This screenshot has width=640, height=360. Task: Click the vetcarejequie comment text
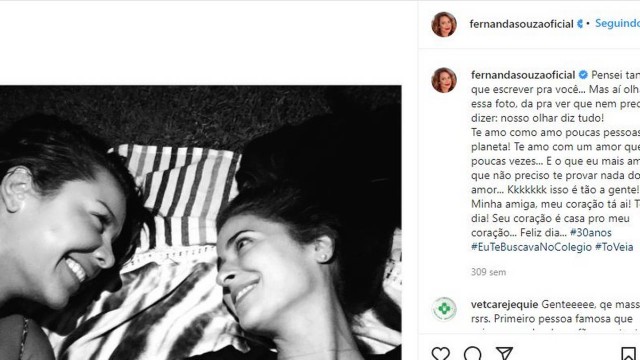(556, 311)
